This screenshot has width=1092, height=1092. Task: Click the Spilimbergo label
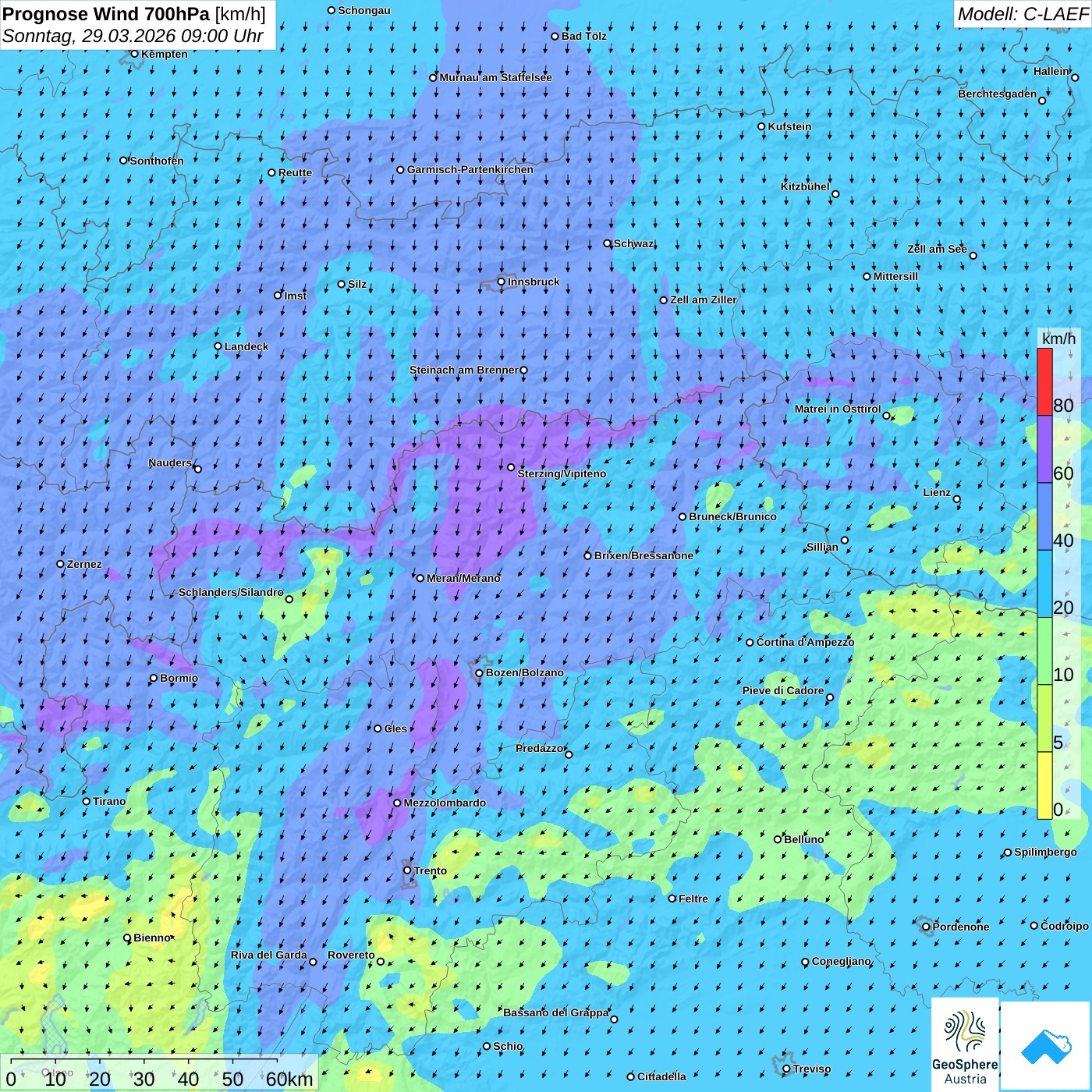pyautogui.click(x=1045, y=852)
